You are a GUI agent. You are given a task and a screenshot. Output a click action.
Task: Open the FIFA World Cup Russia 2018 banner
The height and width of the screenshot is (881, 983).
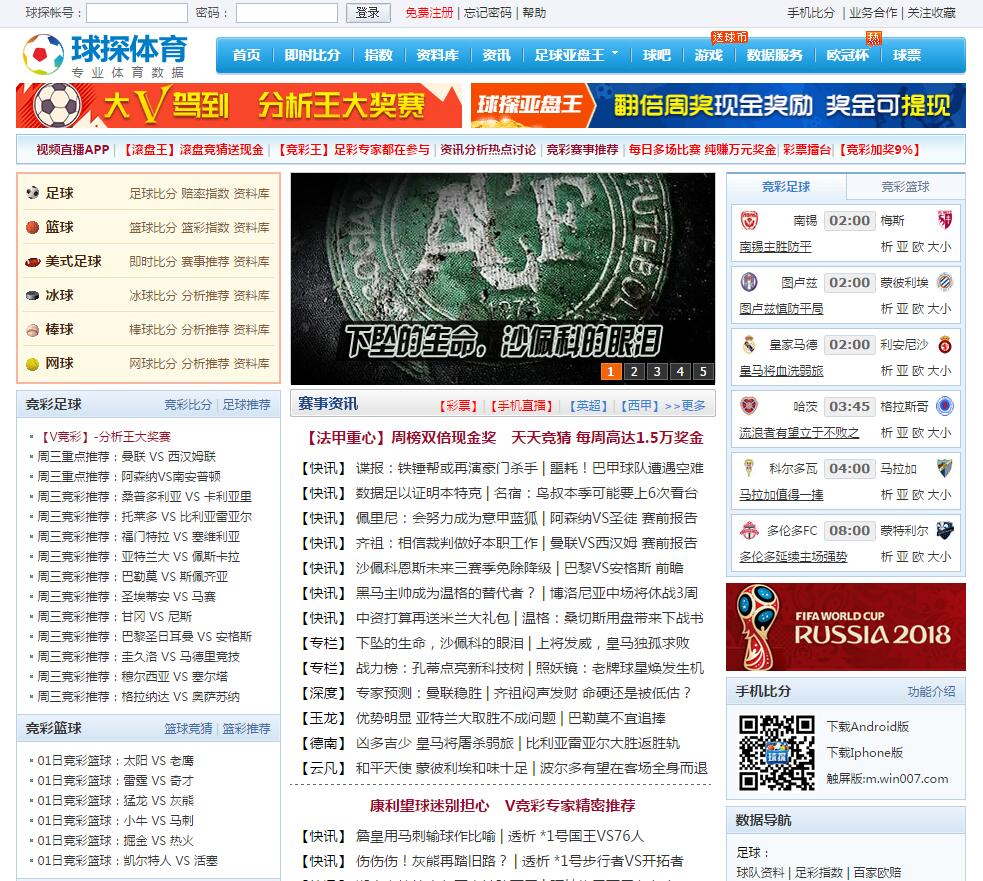pos(846,627)
